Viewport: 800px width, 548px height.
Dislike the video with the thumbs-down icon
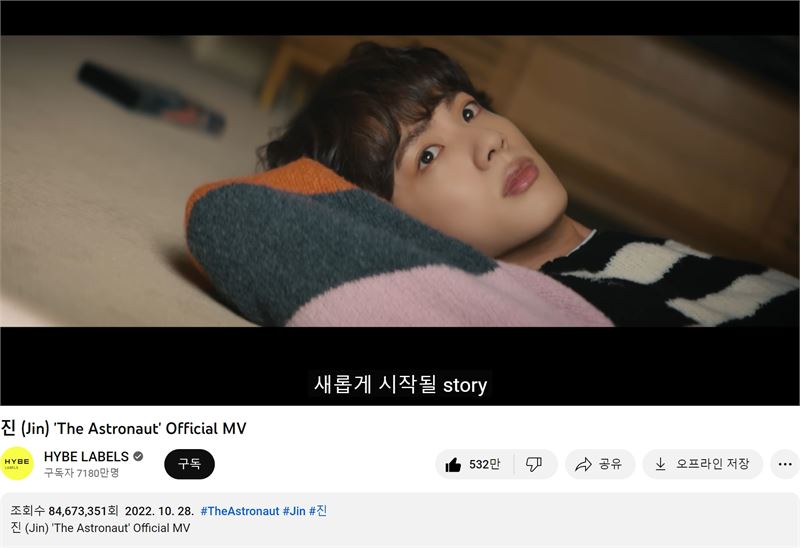tap(534, 464)
